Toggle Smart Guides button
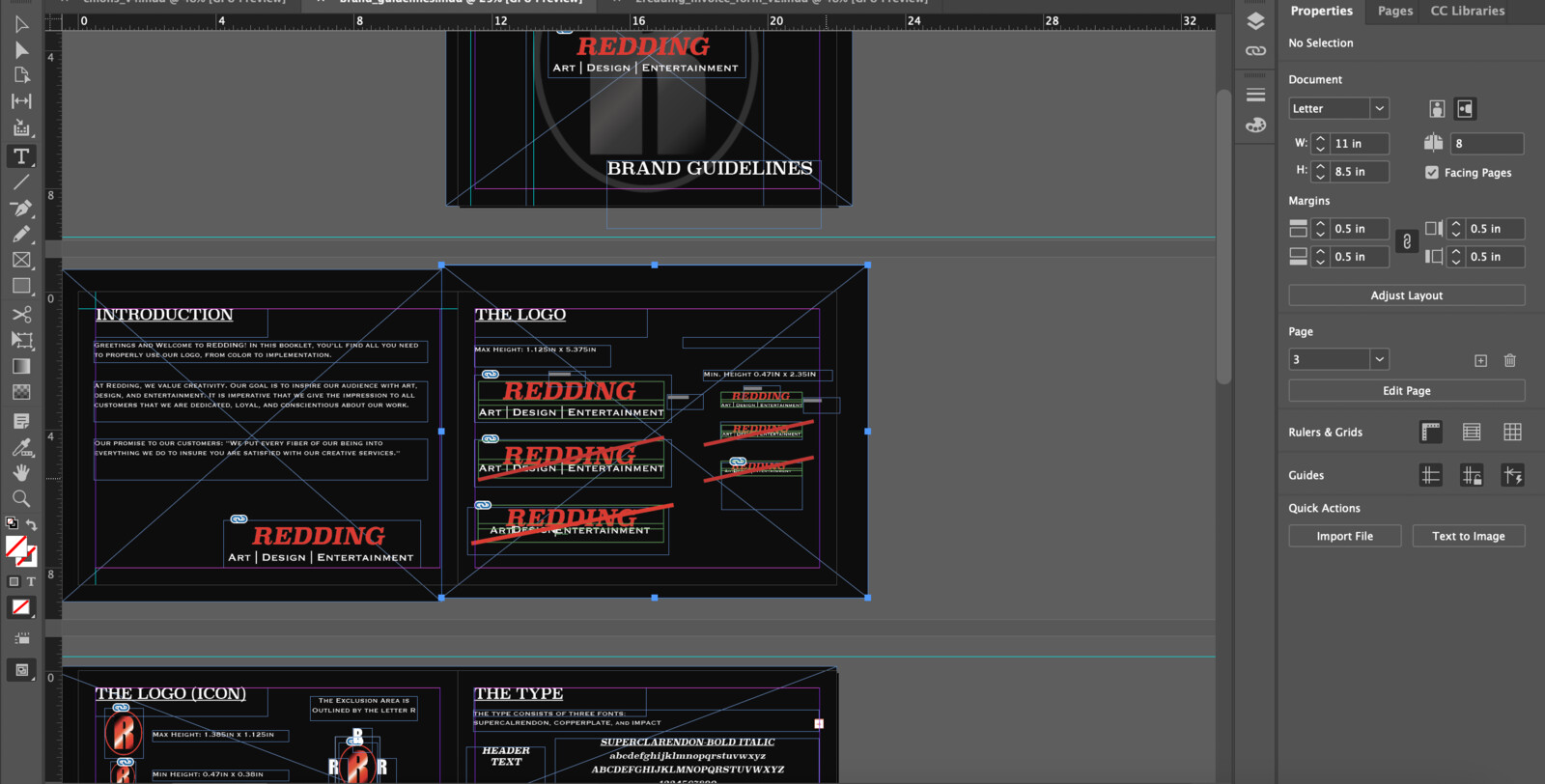1545x784 pixels. 1512,475
